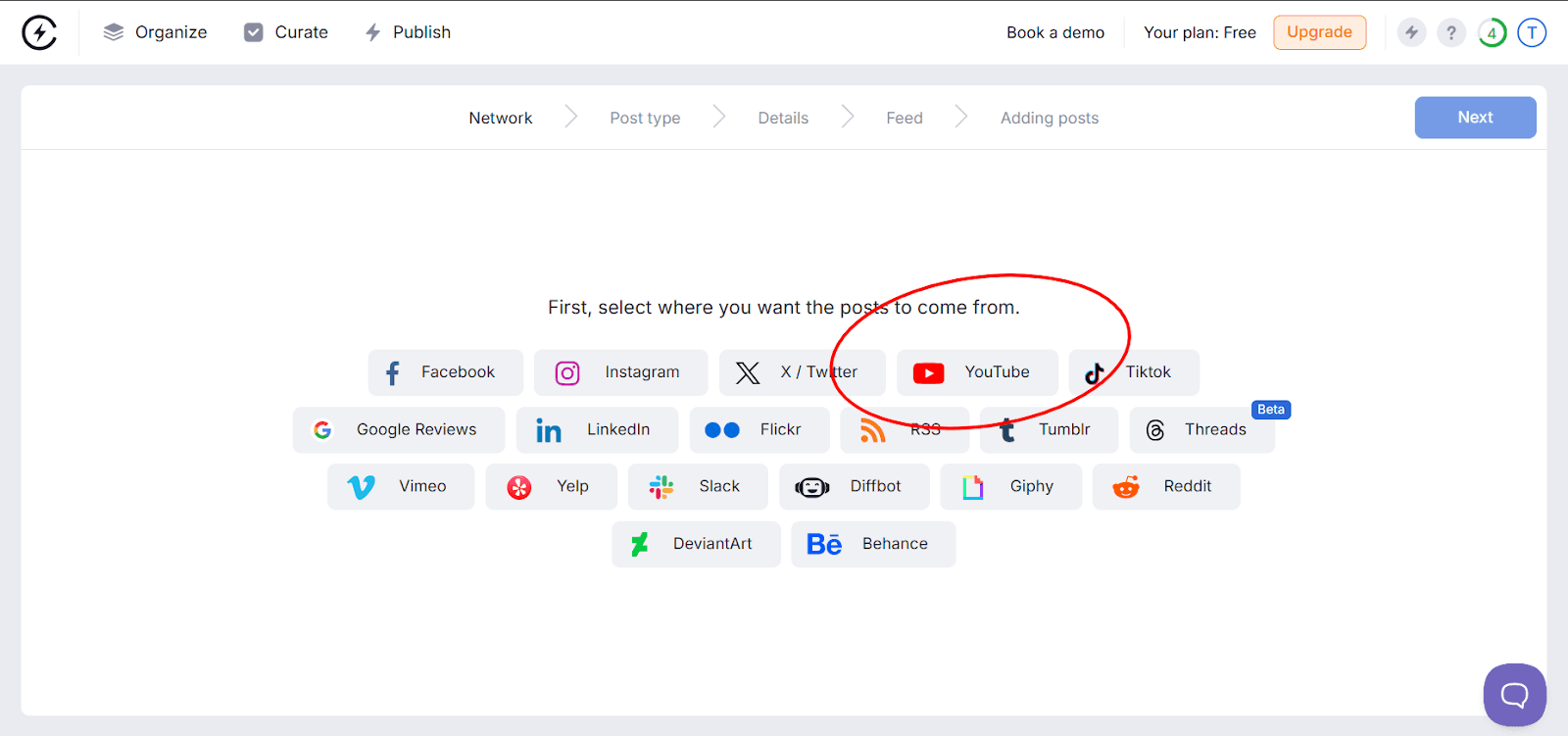1568x736 pixels.
Task: Pick Vimeo as the post source
Action: (401, 486)
